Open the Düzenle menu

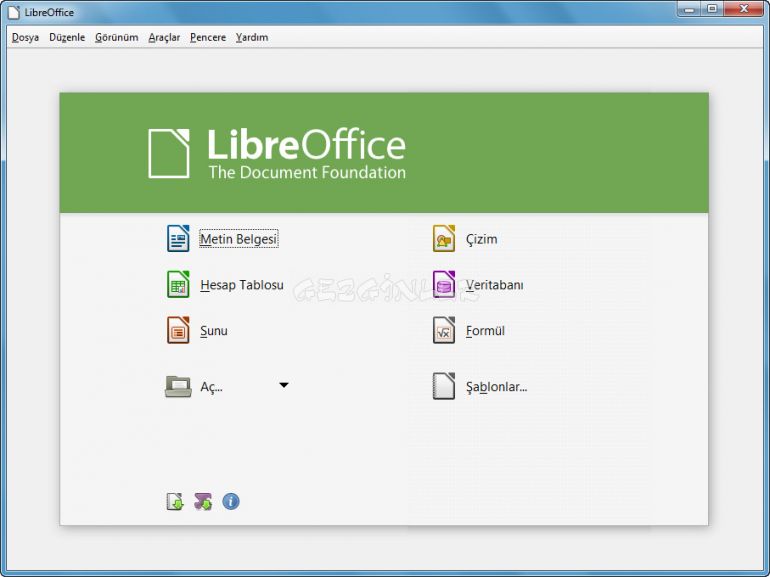pyautogui.click(x=67, y=37)
